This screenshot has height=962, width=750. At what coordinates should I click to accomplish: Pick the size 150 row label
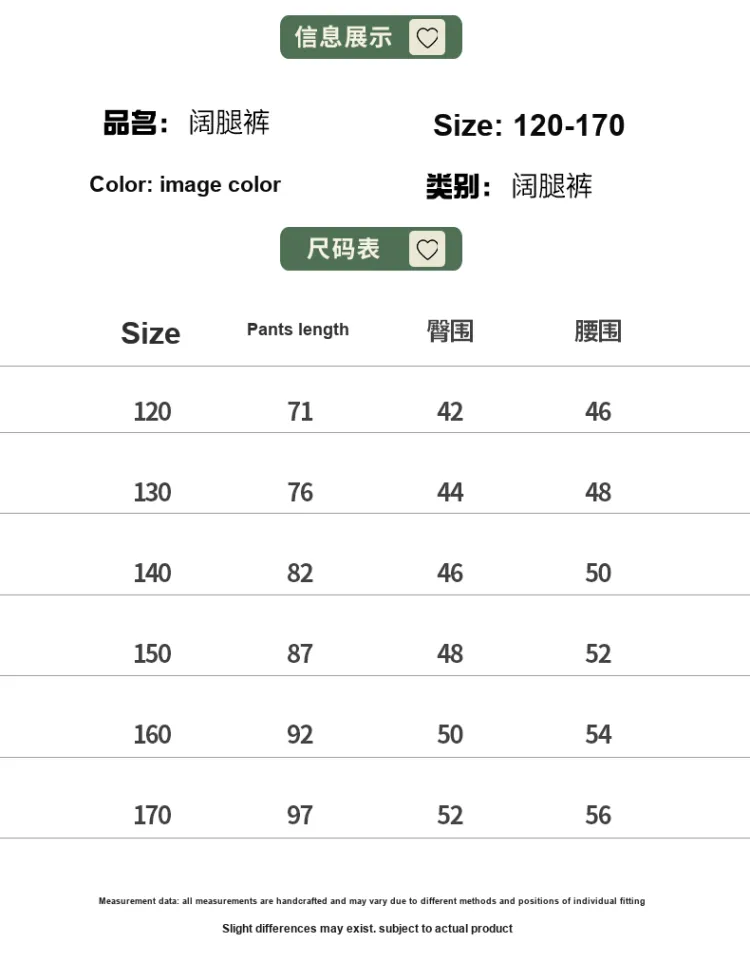pyautogui.click(x=152, y=654)
